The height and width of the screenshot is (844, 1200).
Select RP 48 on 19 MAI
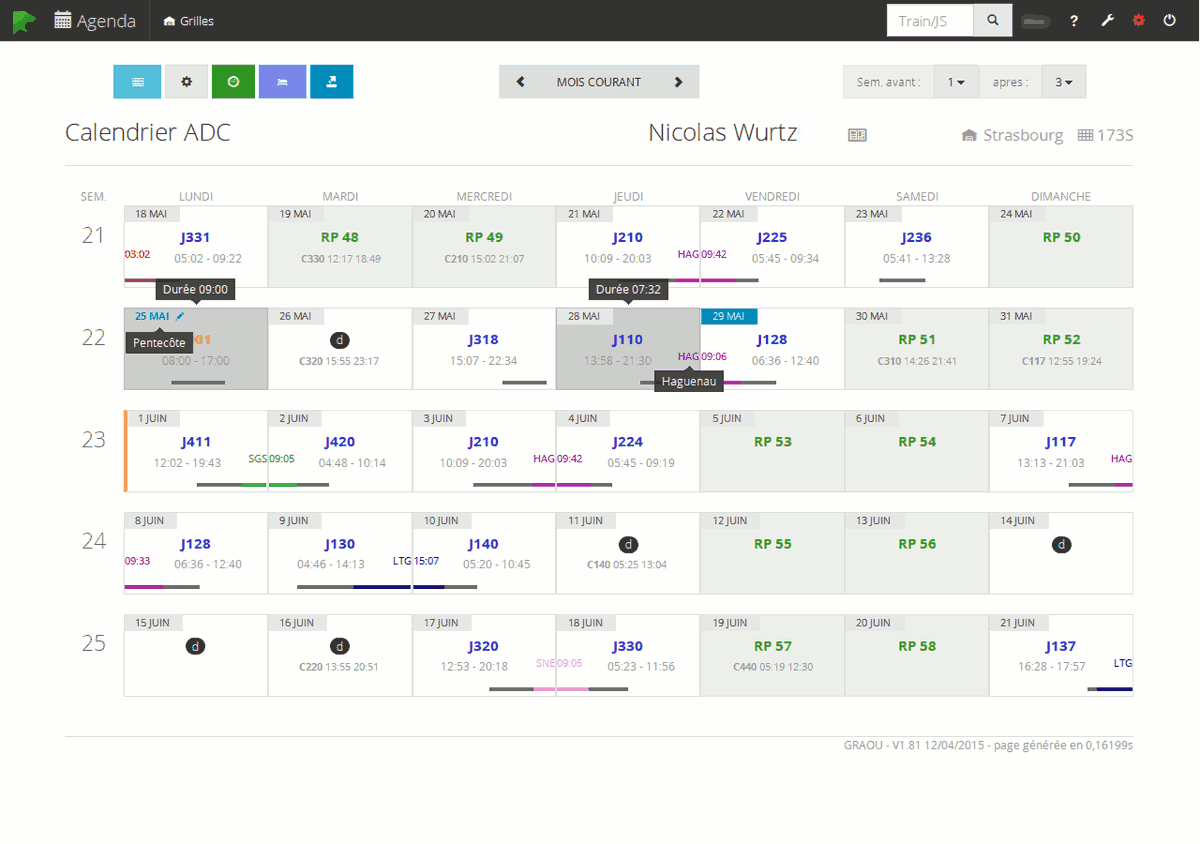[340, 237]
